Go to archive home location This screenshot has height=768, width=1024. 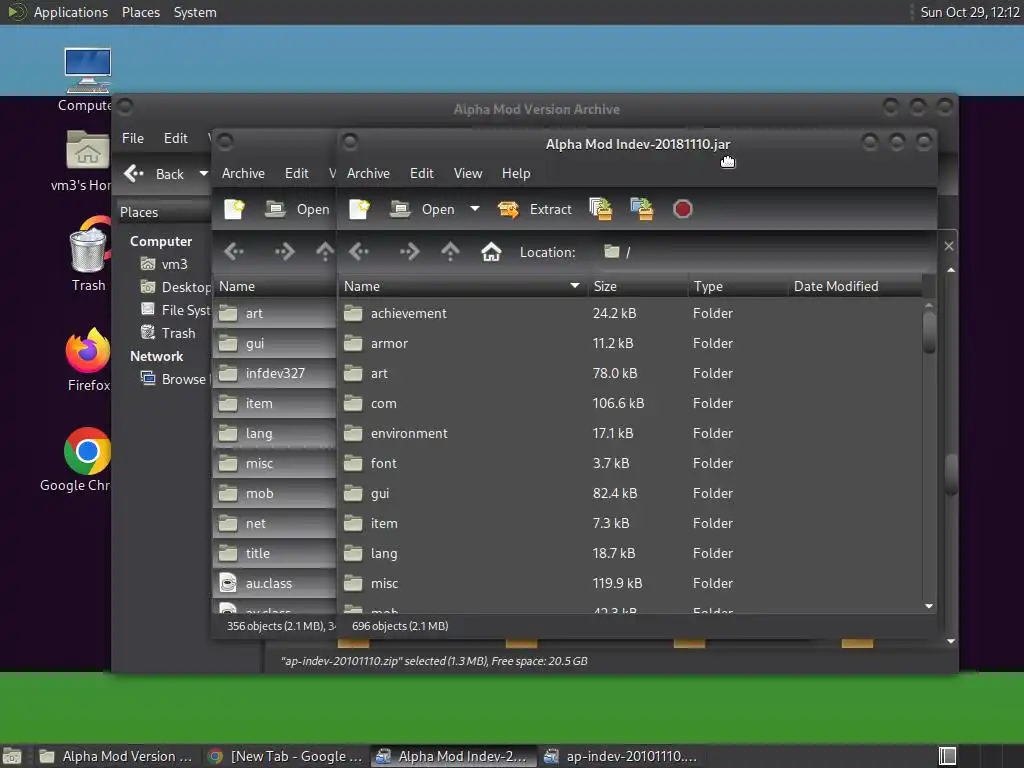point(491,251)
